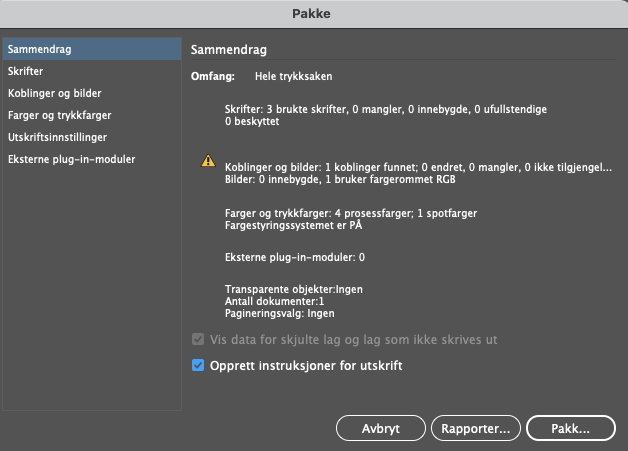Screen dimensions: 628x451
Task: Click the yellow warning triangle icon
Action: click(208, 161)
